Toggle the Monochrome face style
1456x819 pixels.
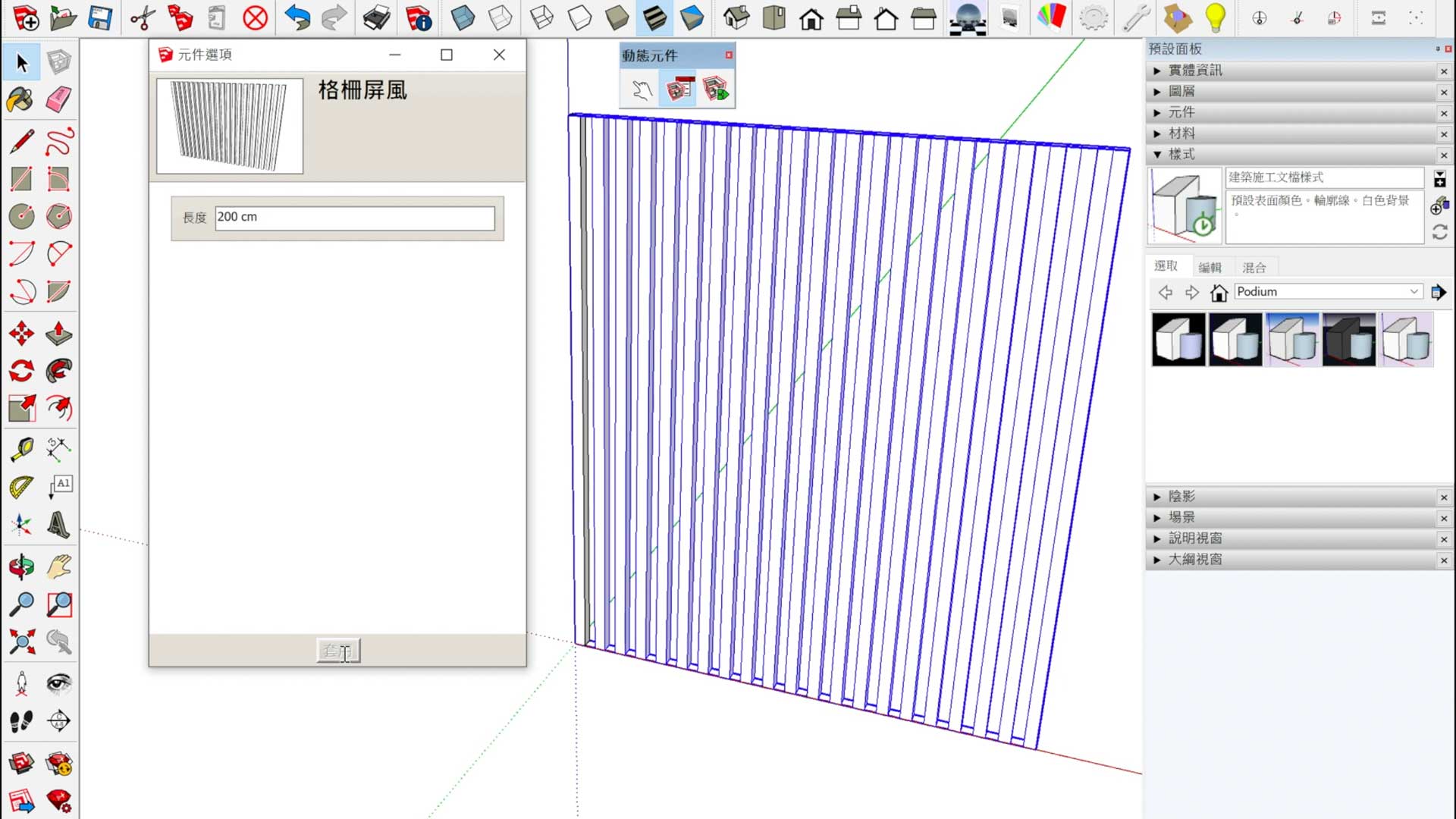point(692,17)
